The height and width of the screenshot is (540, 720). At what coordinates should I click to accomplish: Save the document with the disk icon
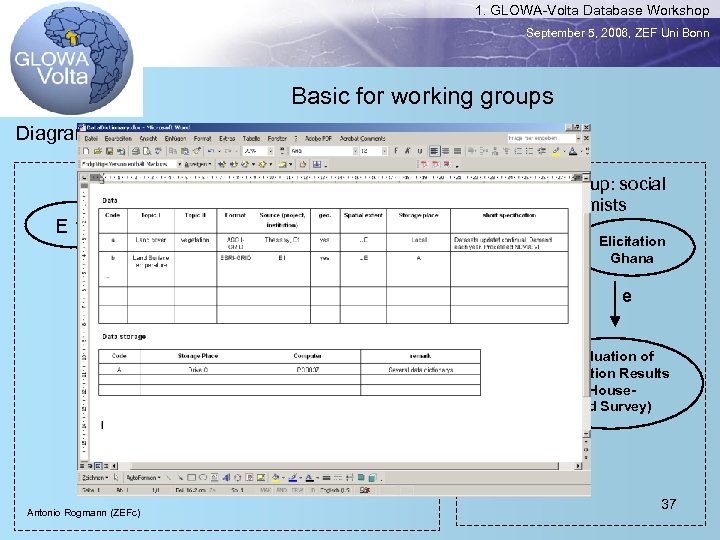pyautogui.click(x=109, y=151)
